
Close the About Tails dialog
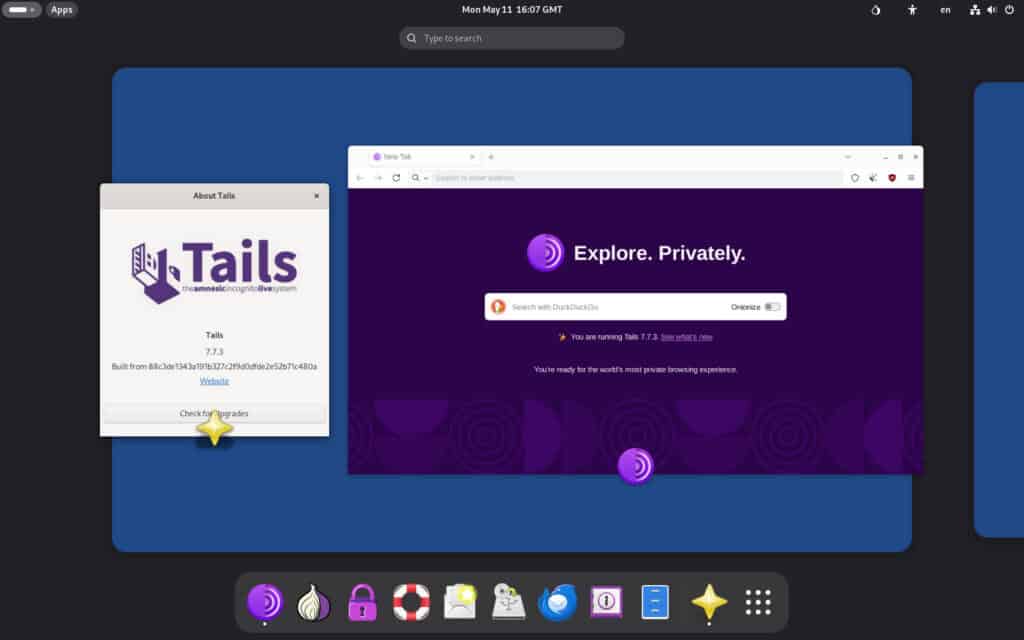tap(317, 196)
